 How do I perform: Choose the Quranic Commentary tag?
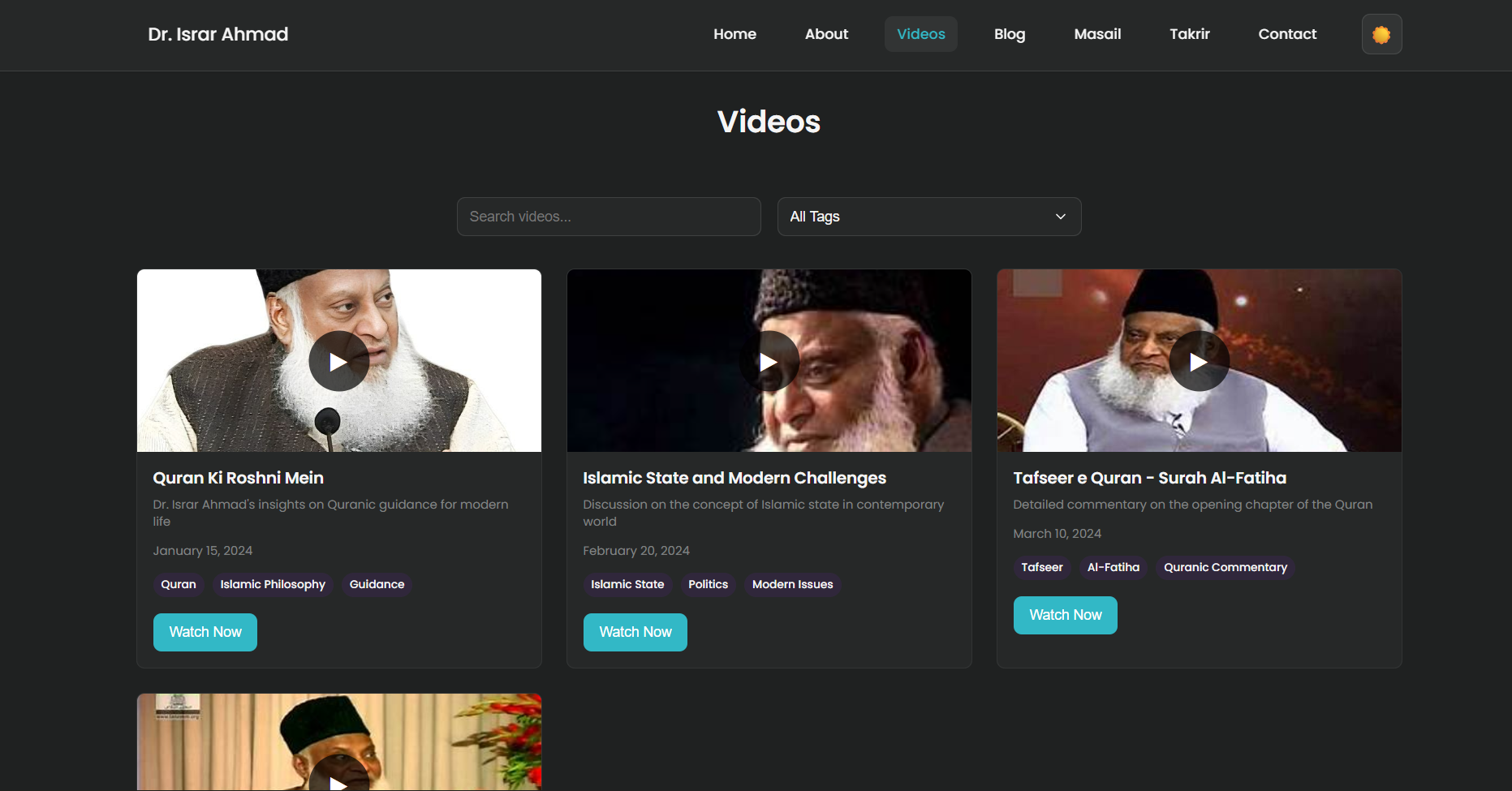pos(1225,567)
